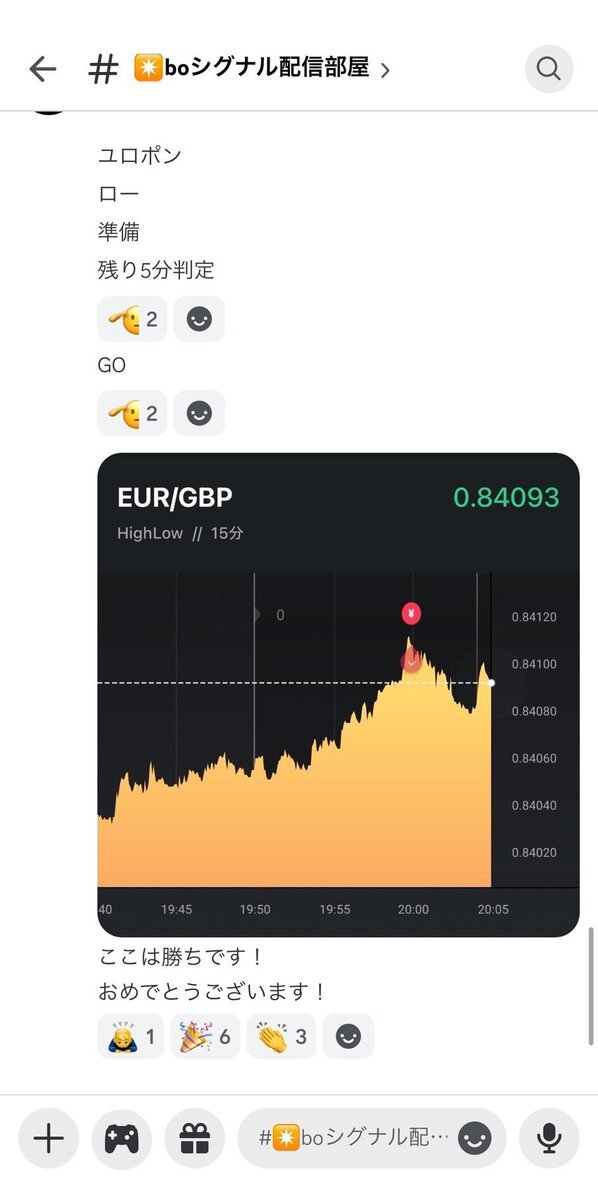Toggle bowing person reaction with count 1
The image size is (598, 1200).
click(x=131, y=1036)
